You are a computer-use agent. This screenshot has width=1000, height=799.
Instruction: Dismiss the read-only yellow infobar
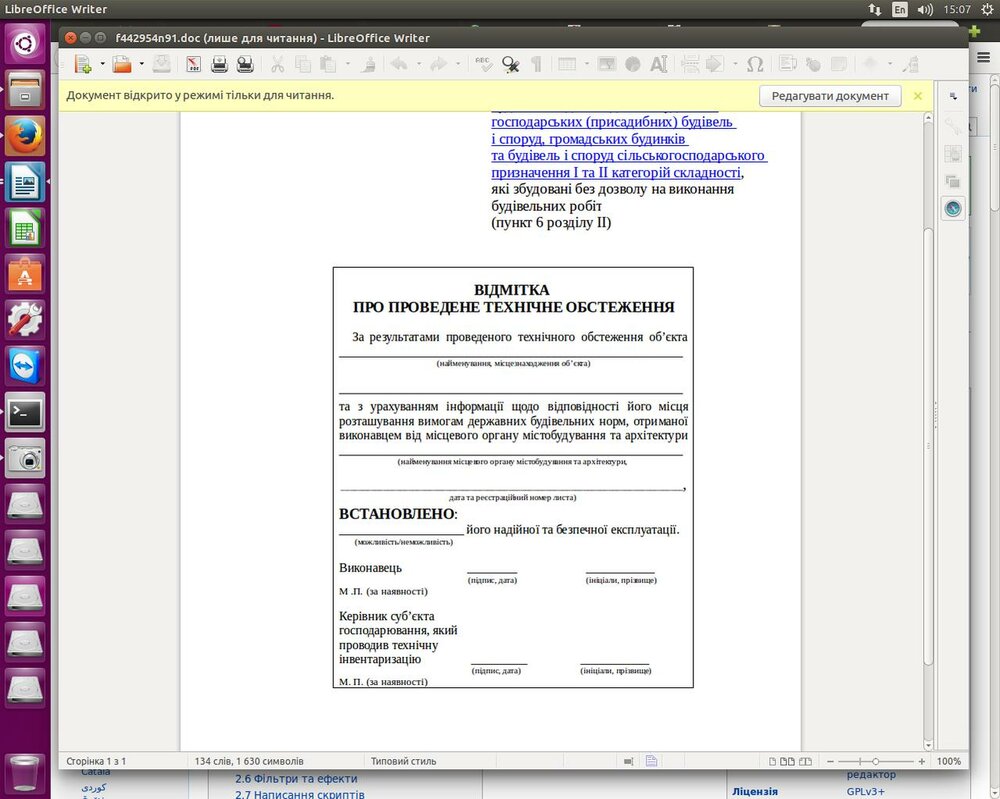(918, 96)
